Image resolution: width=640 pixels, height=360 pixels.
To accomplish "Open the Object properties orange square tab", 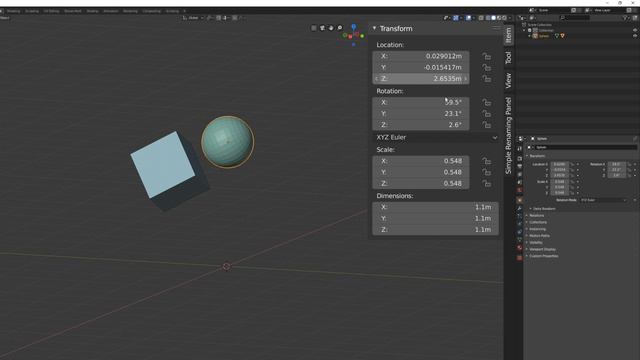I will [520, 200].
